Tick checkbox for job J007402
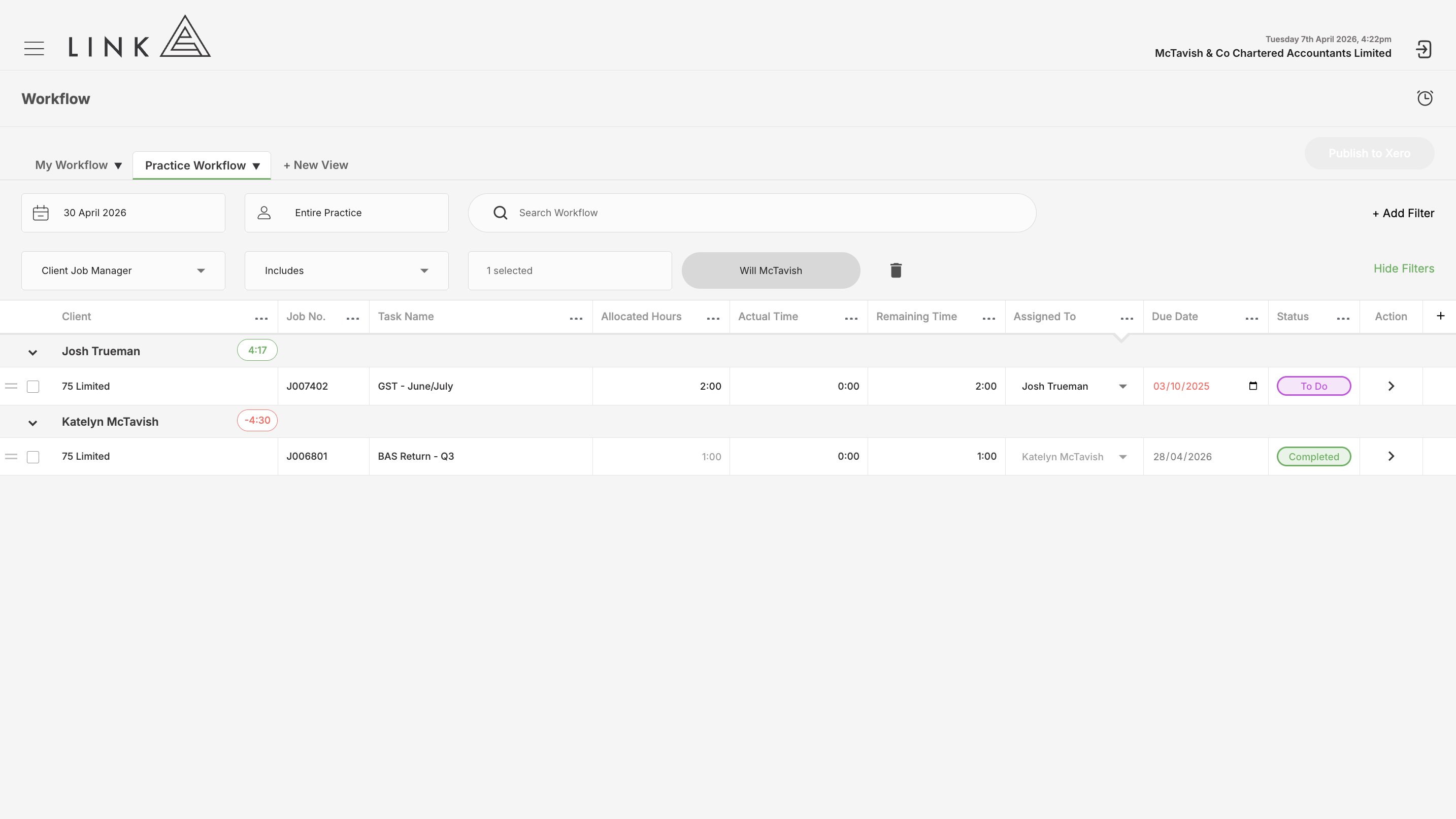 tap(34, 387)
